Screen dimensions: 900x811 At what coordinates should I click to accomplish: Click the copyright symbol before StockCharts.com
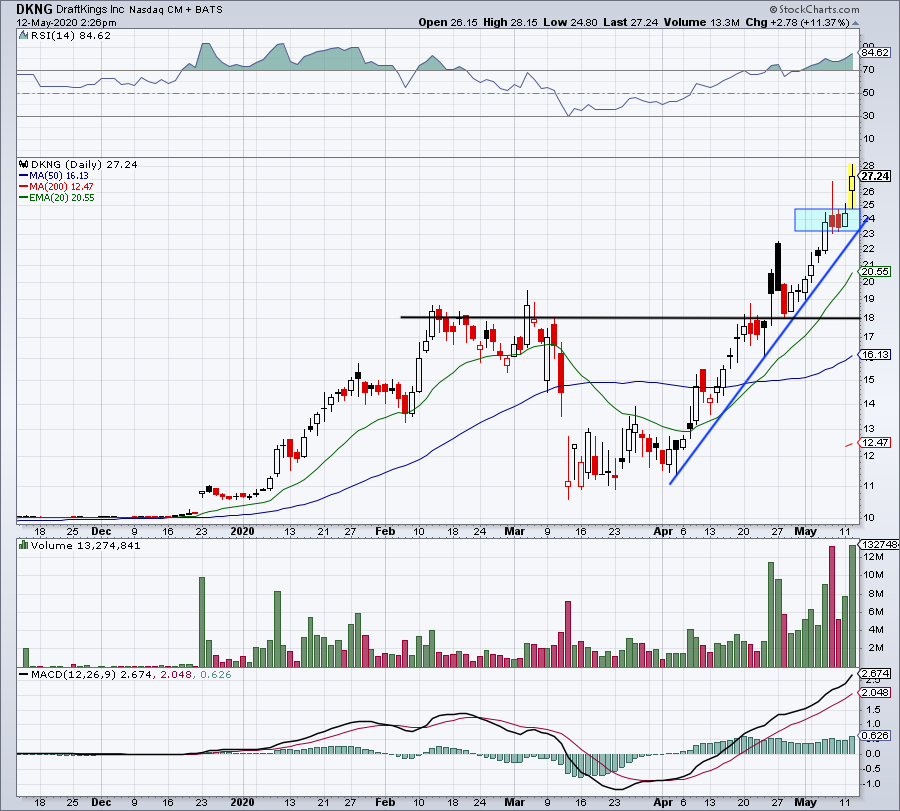[774, 9]
